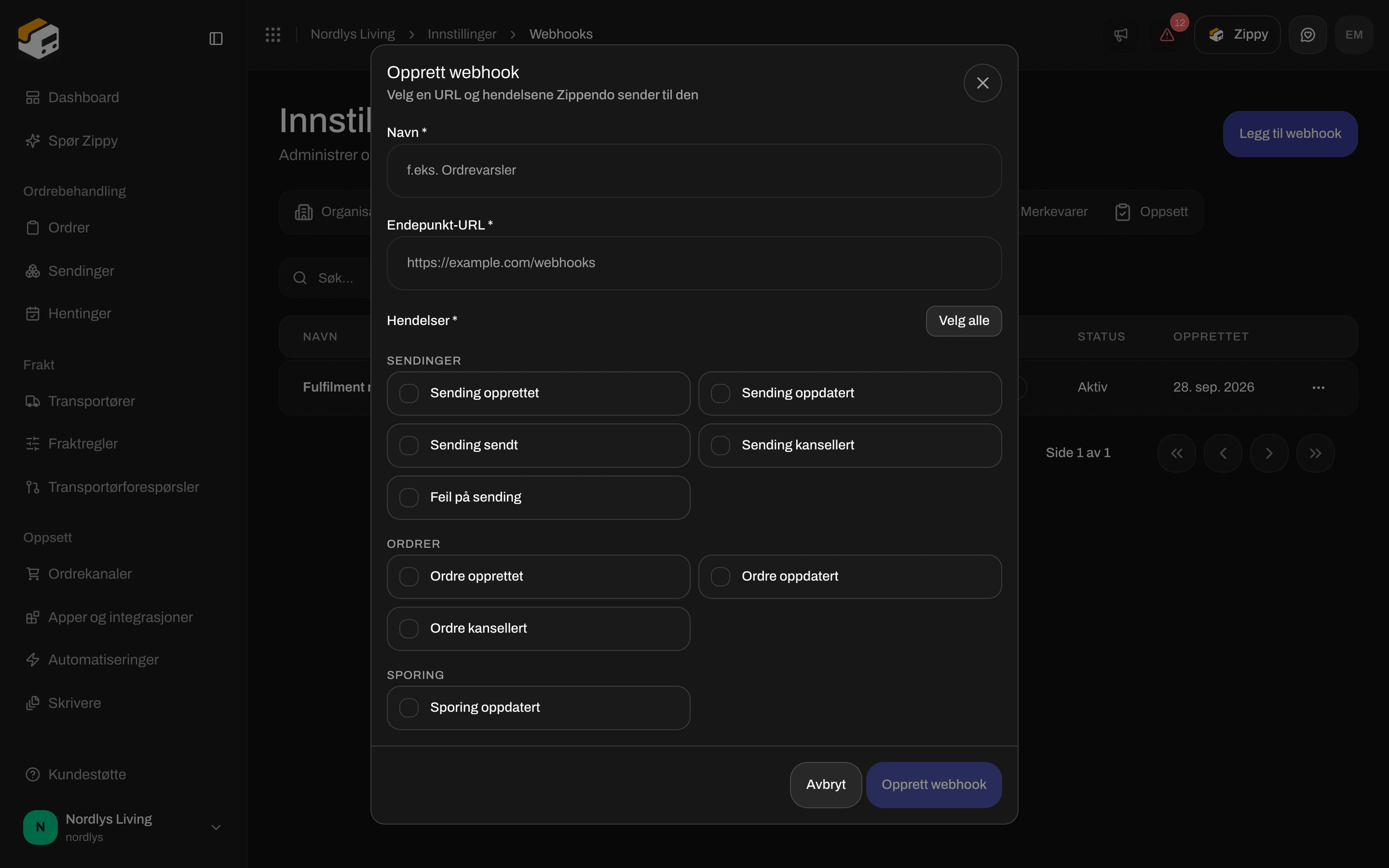
Task: Check the Sending kansellert event
Action: (x=849, y=446)
